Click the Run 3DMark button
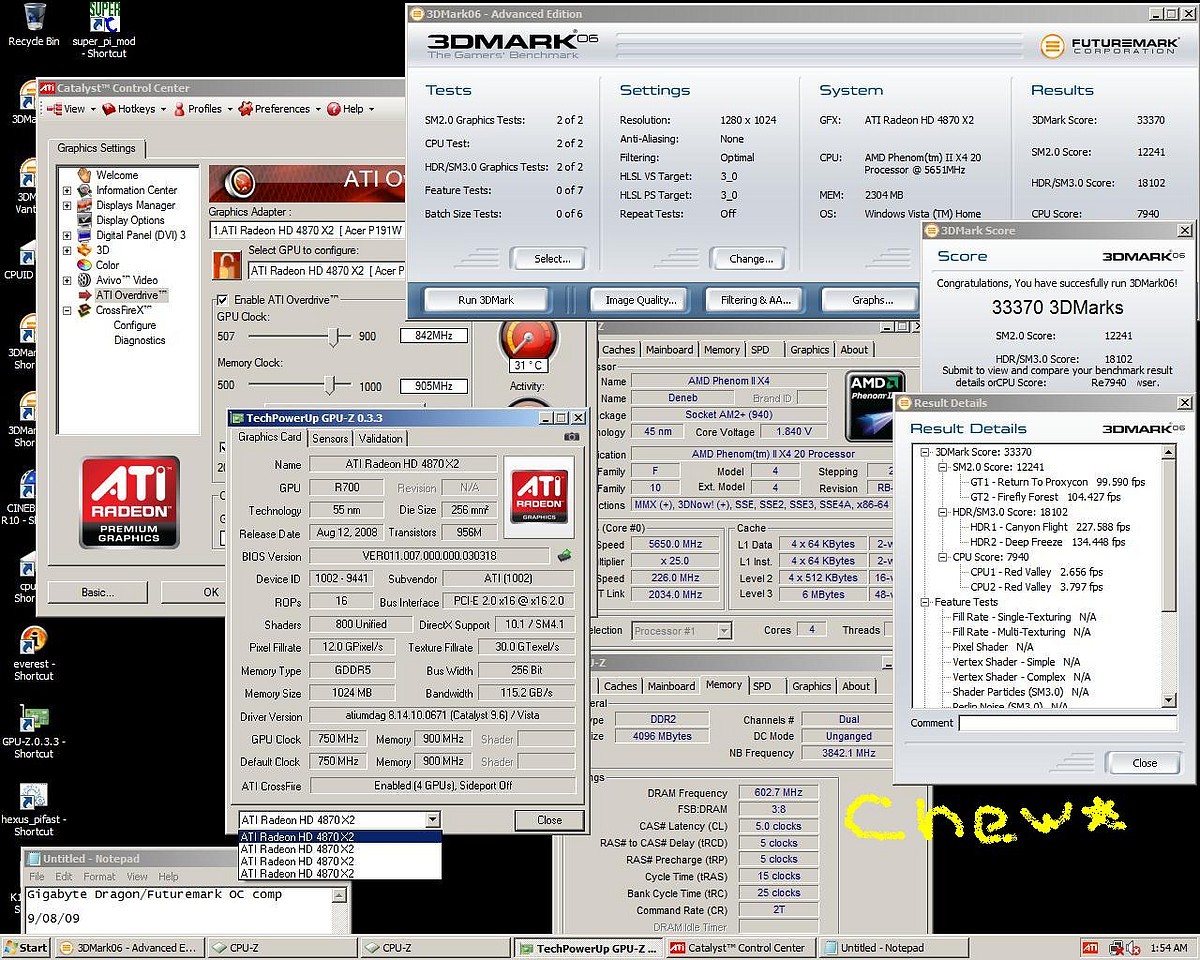Screen dimensions: 1200x960 (x=486, y=300)
